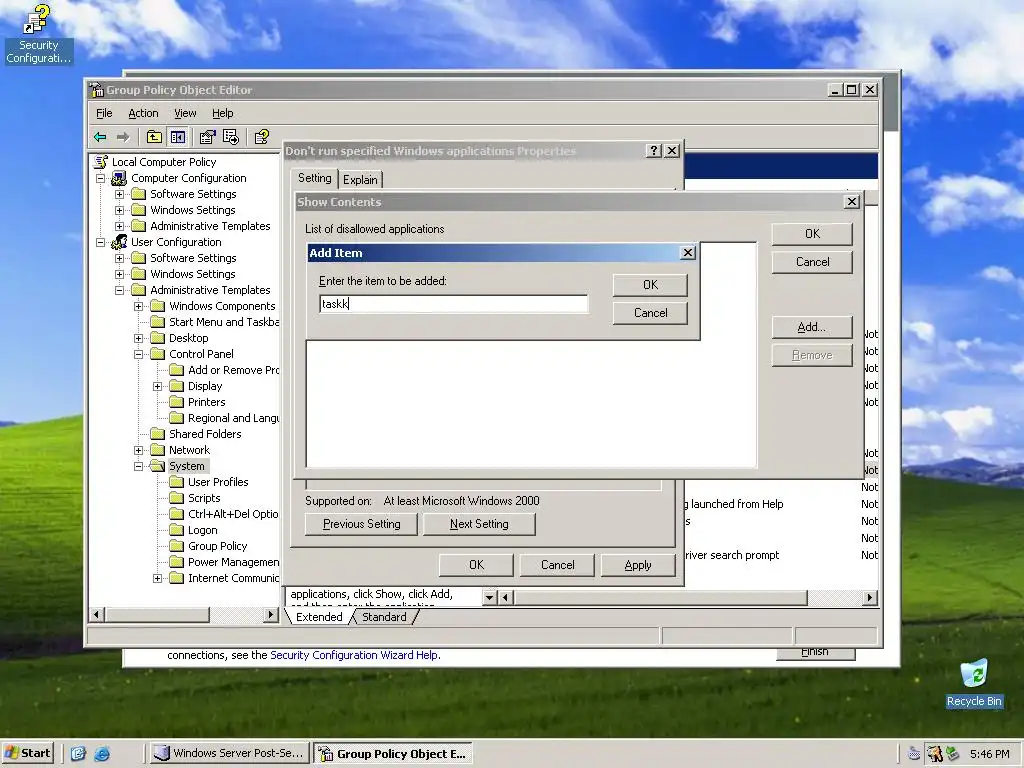Expand Internet Communication folder
Screen dimensions: 1024x768
[157, 578]
